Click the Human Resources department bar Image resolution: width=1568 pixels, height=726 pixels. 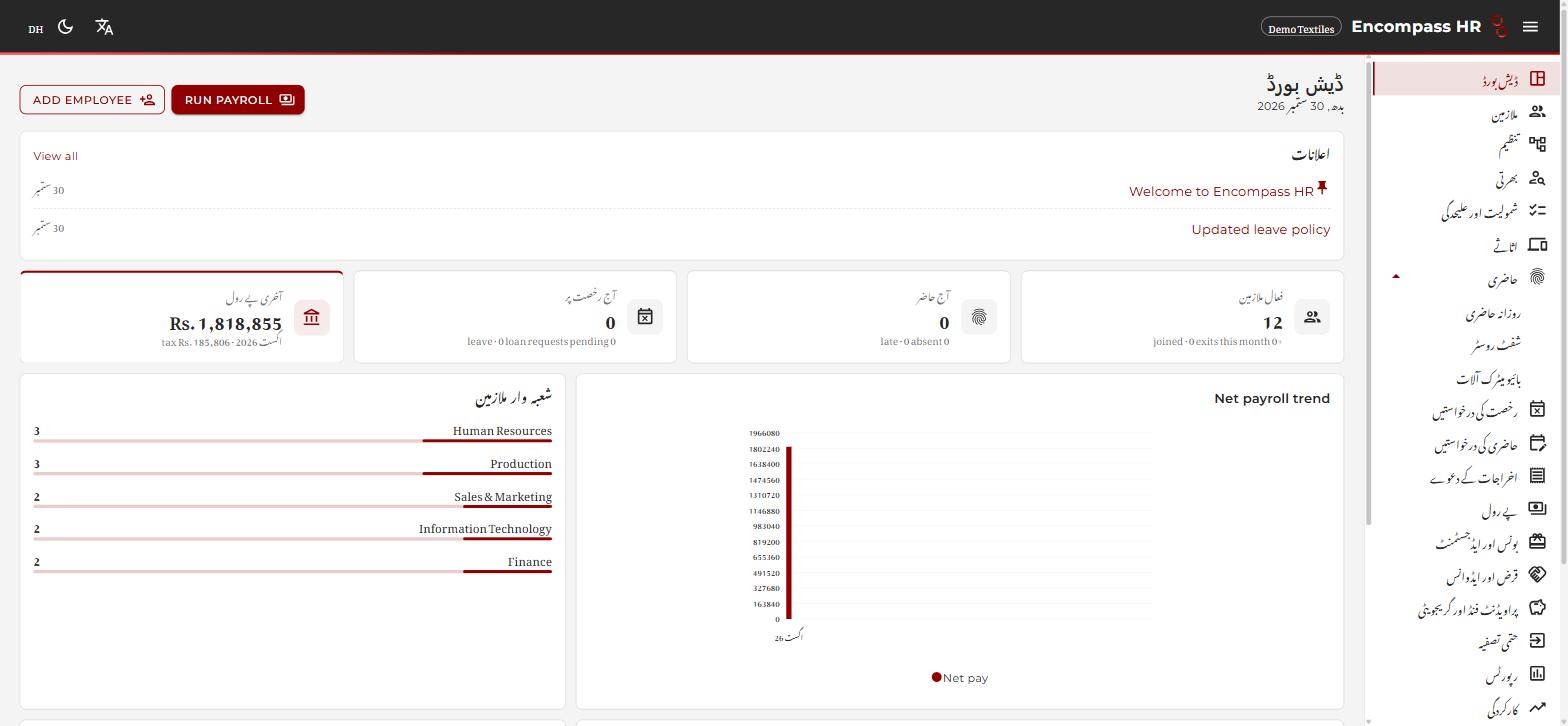(292, 440)
